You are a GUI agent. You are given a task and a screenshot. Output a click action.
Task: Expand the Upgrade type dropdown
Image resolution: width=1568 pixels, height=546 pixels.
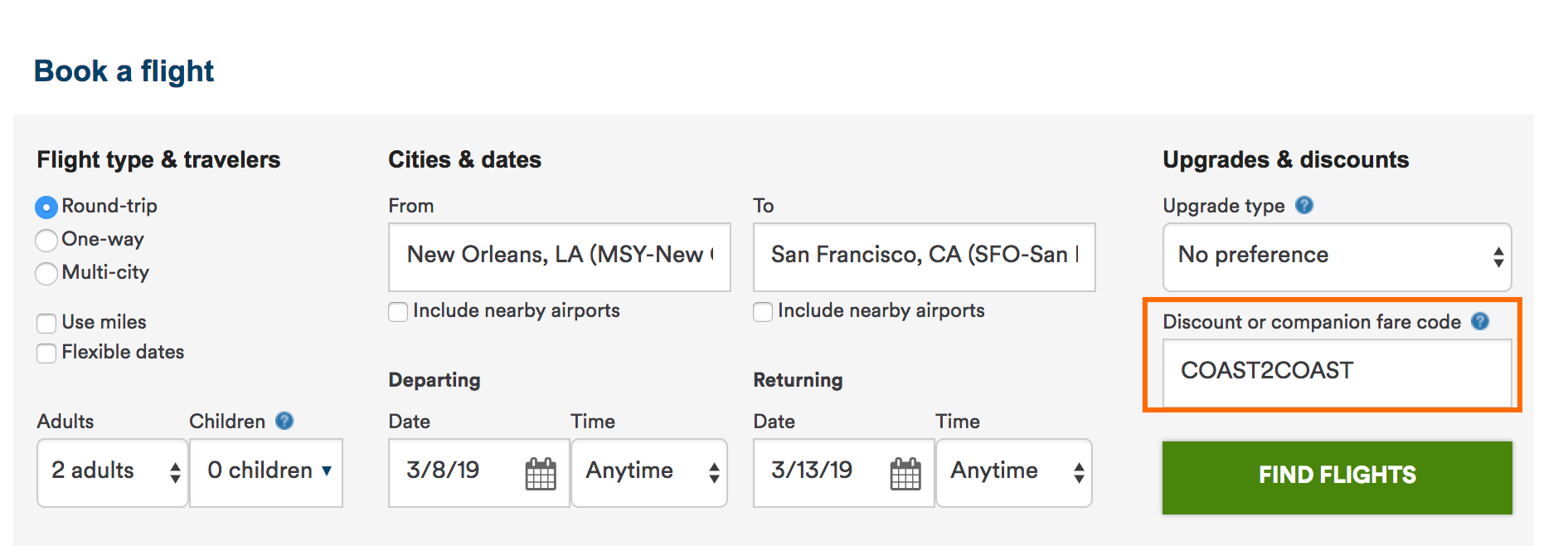(1337, 256)
